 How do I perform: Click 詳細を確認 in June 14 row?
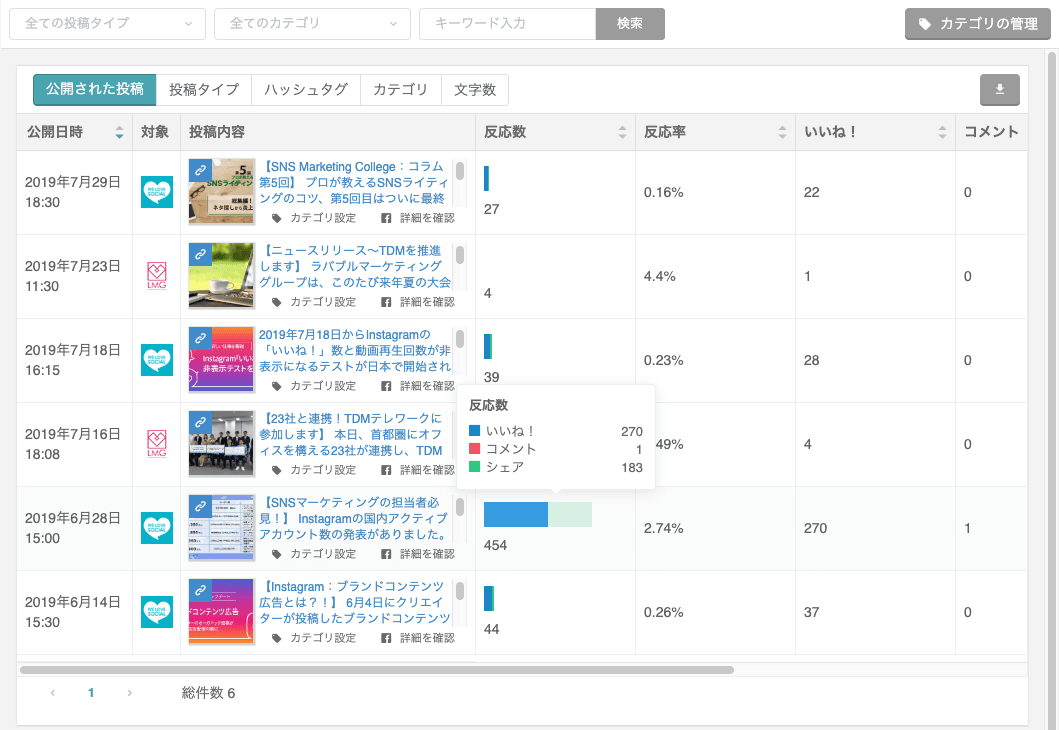pyautogui.click(x=418, y=638)
